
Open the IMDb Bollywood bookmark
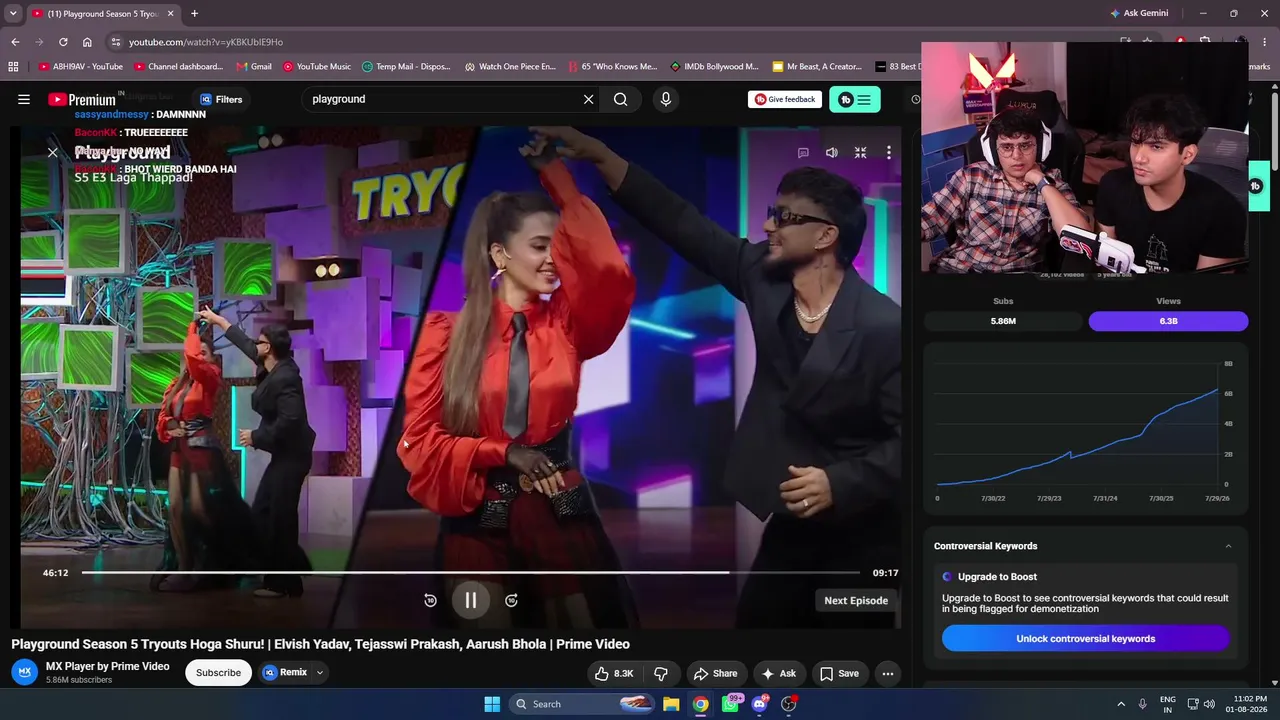tap(714, 67)
